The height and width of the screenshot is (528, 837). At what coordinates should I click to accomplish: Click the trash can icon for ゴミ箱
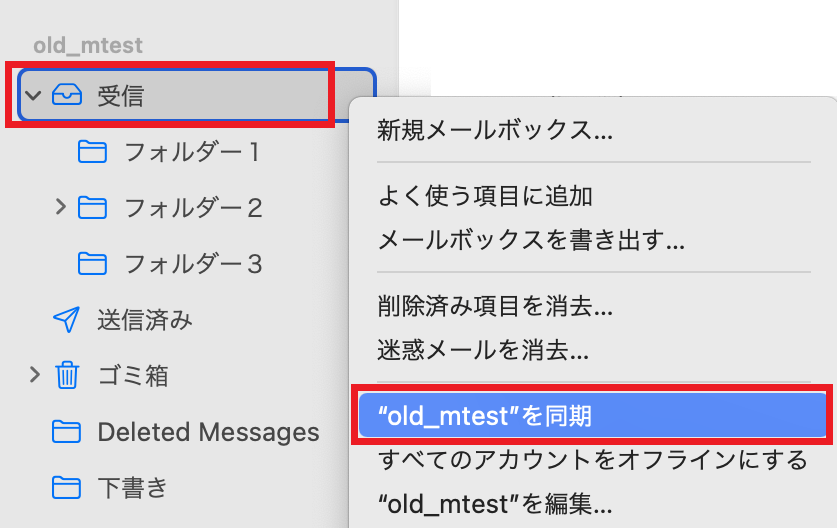tap(67, 375)
